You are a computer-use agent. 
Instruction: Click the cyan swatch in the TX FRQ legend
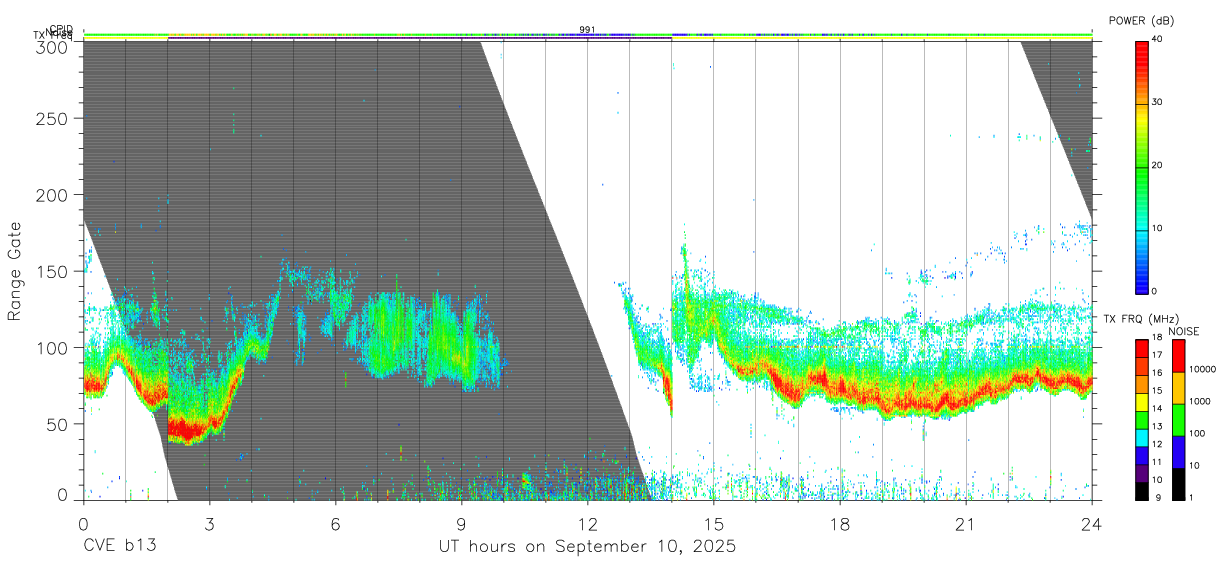point(1141,438)
